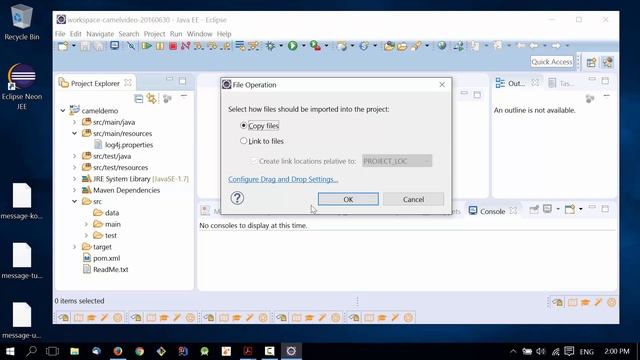This screenshot has width=640, height=360.
Task: Click the help question mark icon
Action: coord(237,198)
